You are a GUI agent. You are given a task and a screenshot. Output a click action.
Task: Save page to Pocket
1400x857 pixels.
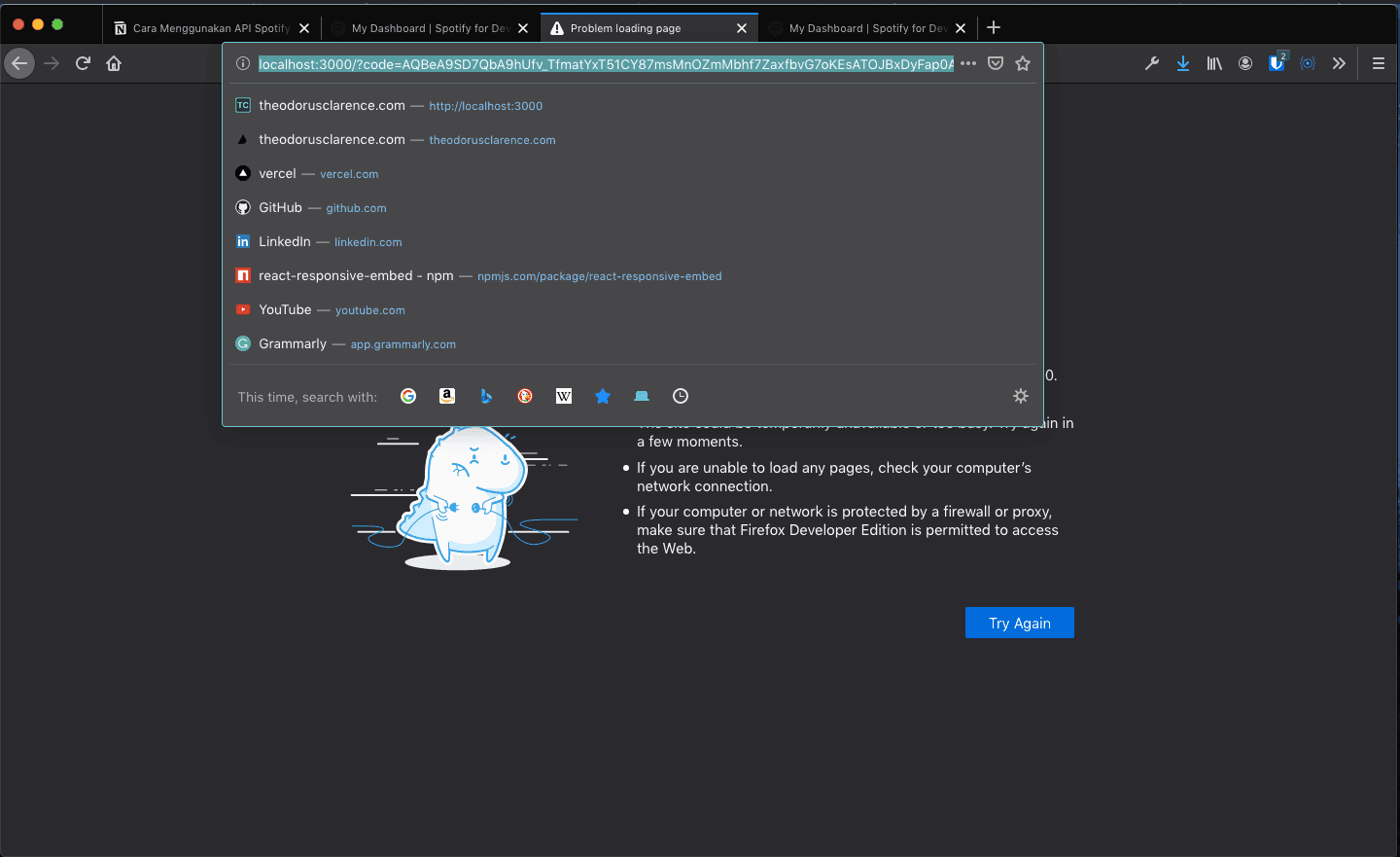click(996, 63)
